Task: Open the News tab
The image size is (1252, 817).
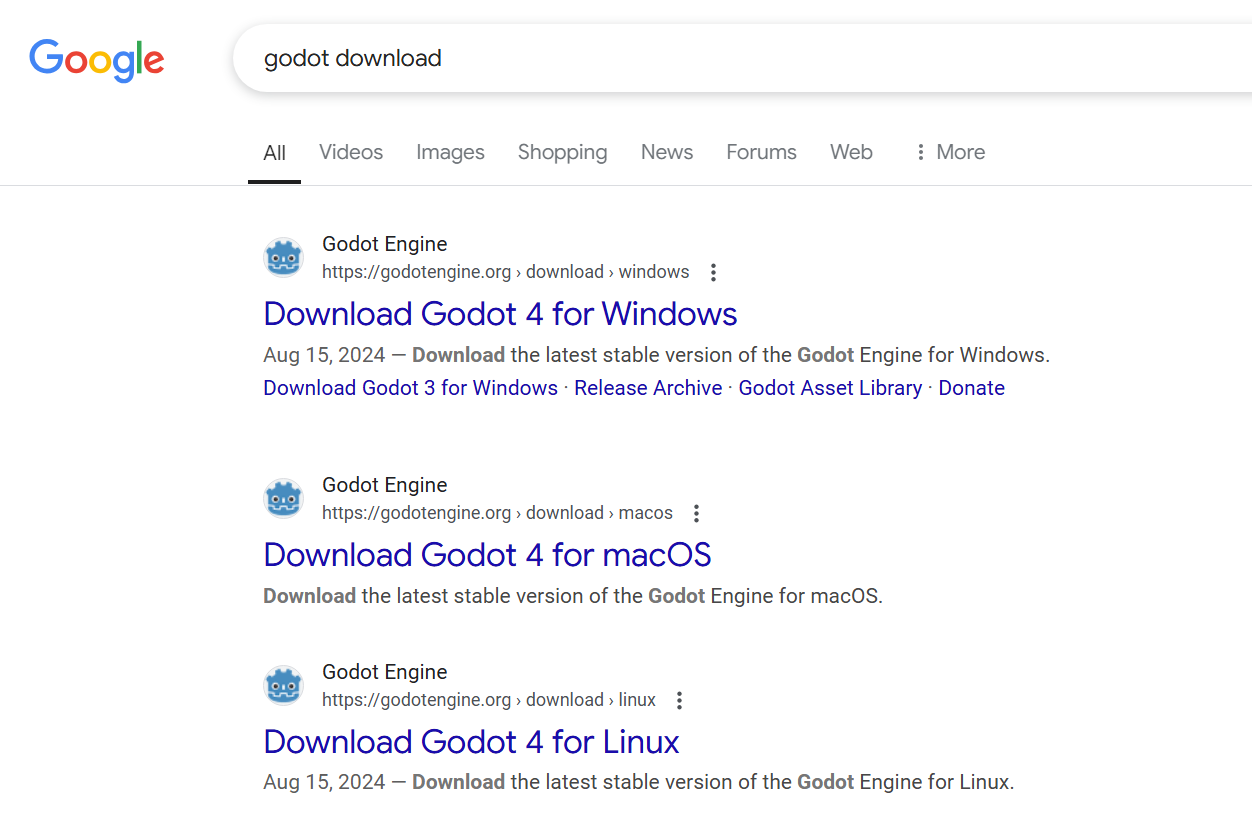Action: point(667,152)
